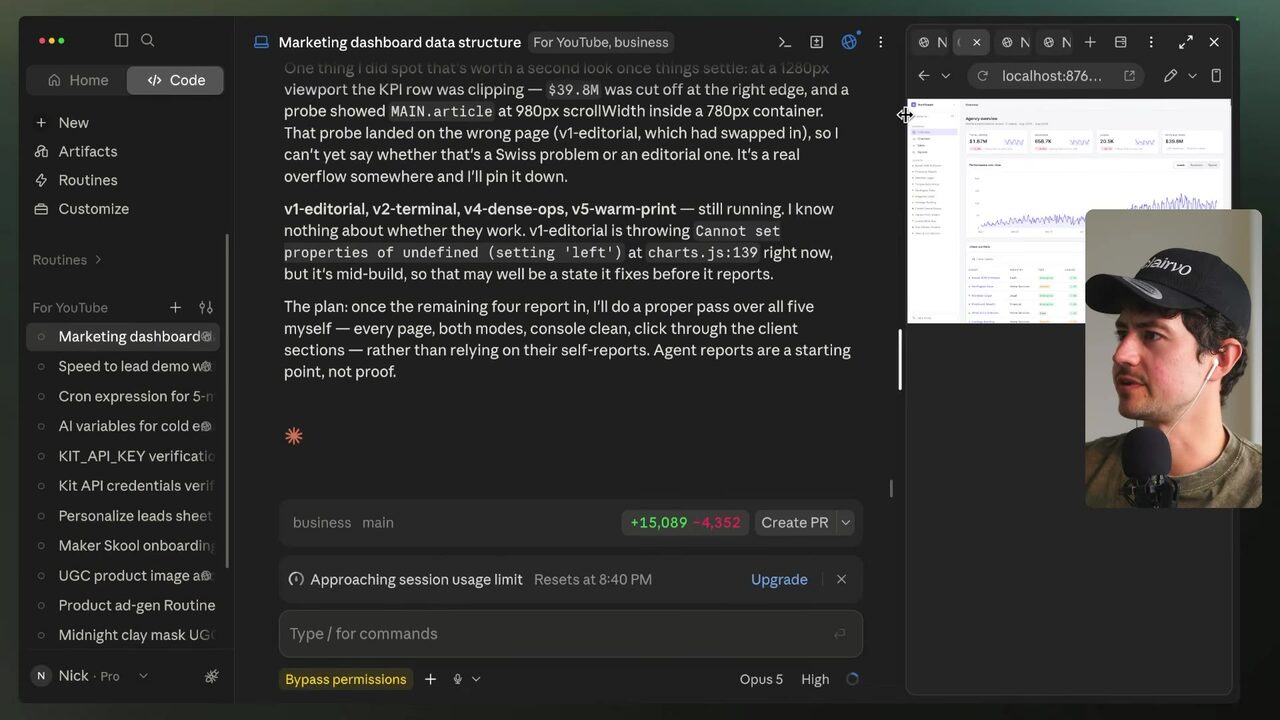Focus the Type / for commands input
This screenshot has width=1280, height=720.
click(570, 634)
